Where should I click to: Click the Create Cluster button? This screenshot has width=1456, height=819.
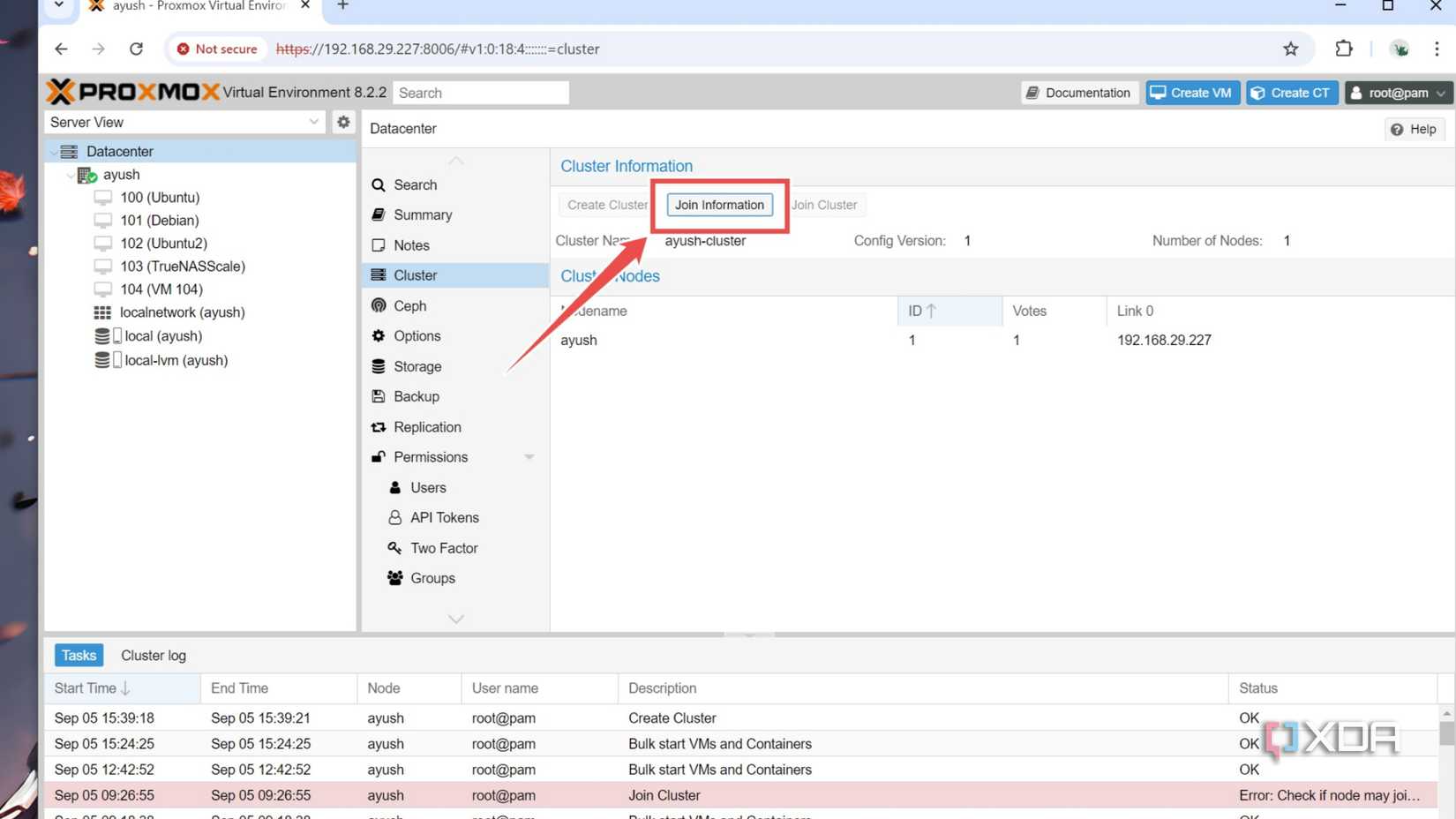[607, 205]
